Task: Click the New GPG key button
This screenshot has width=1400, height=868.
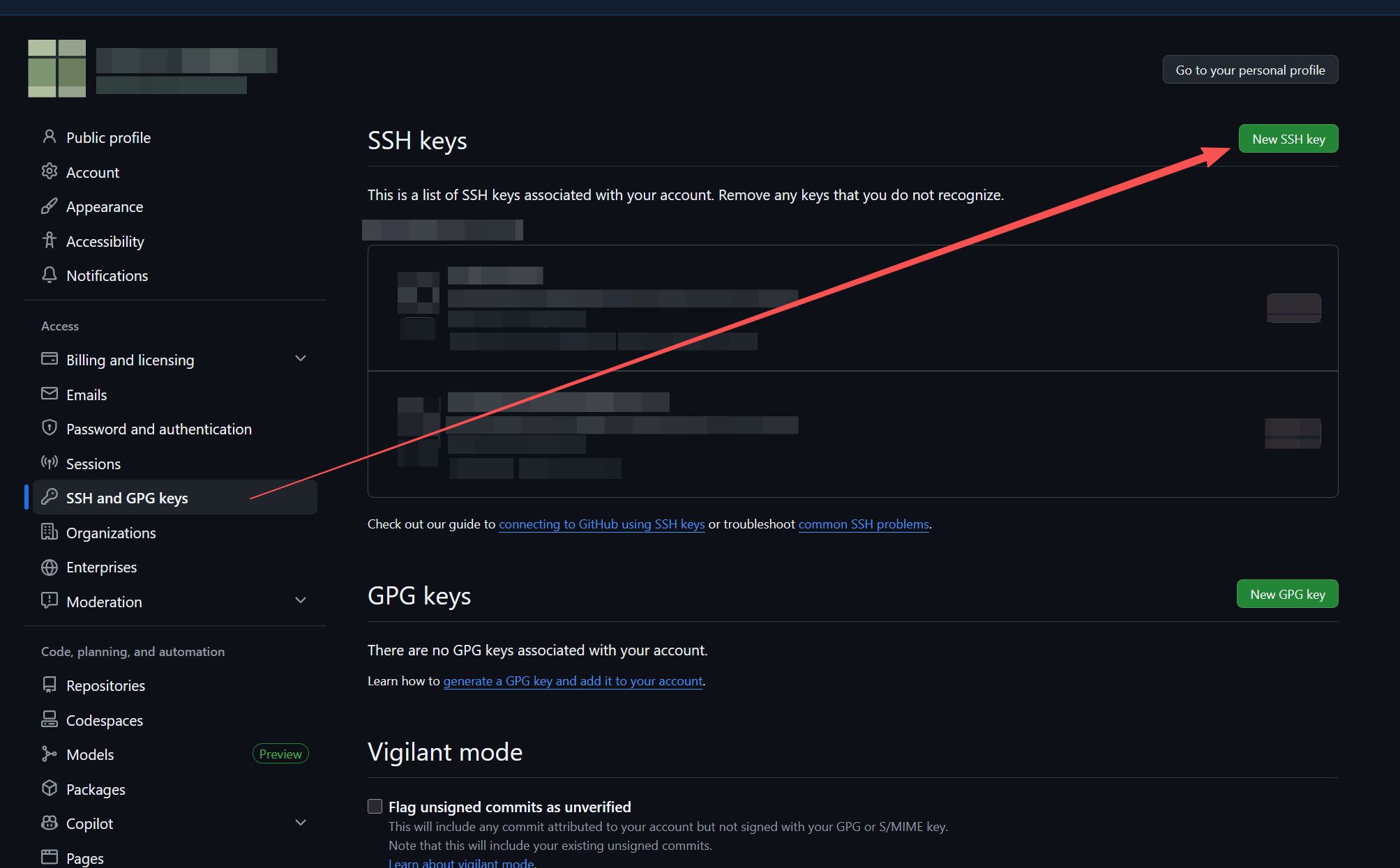Action: pyautogui.click(x=1286, y=593)
